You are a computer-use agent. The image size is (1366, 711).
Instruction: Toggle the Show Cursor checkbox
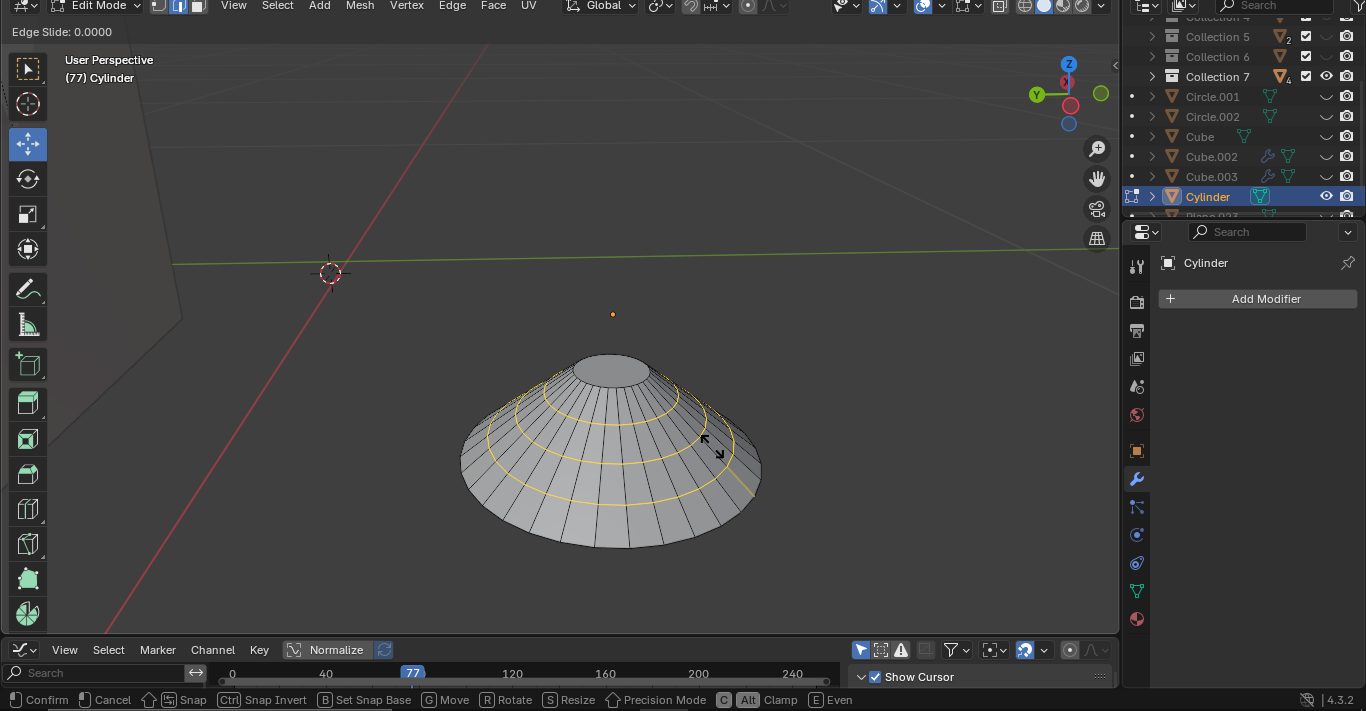(x=875, y=677)
